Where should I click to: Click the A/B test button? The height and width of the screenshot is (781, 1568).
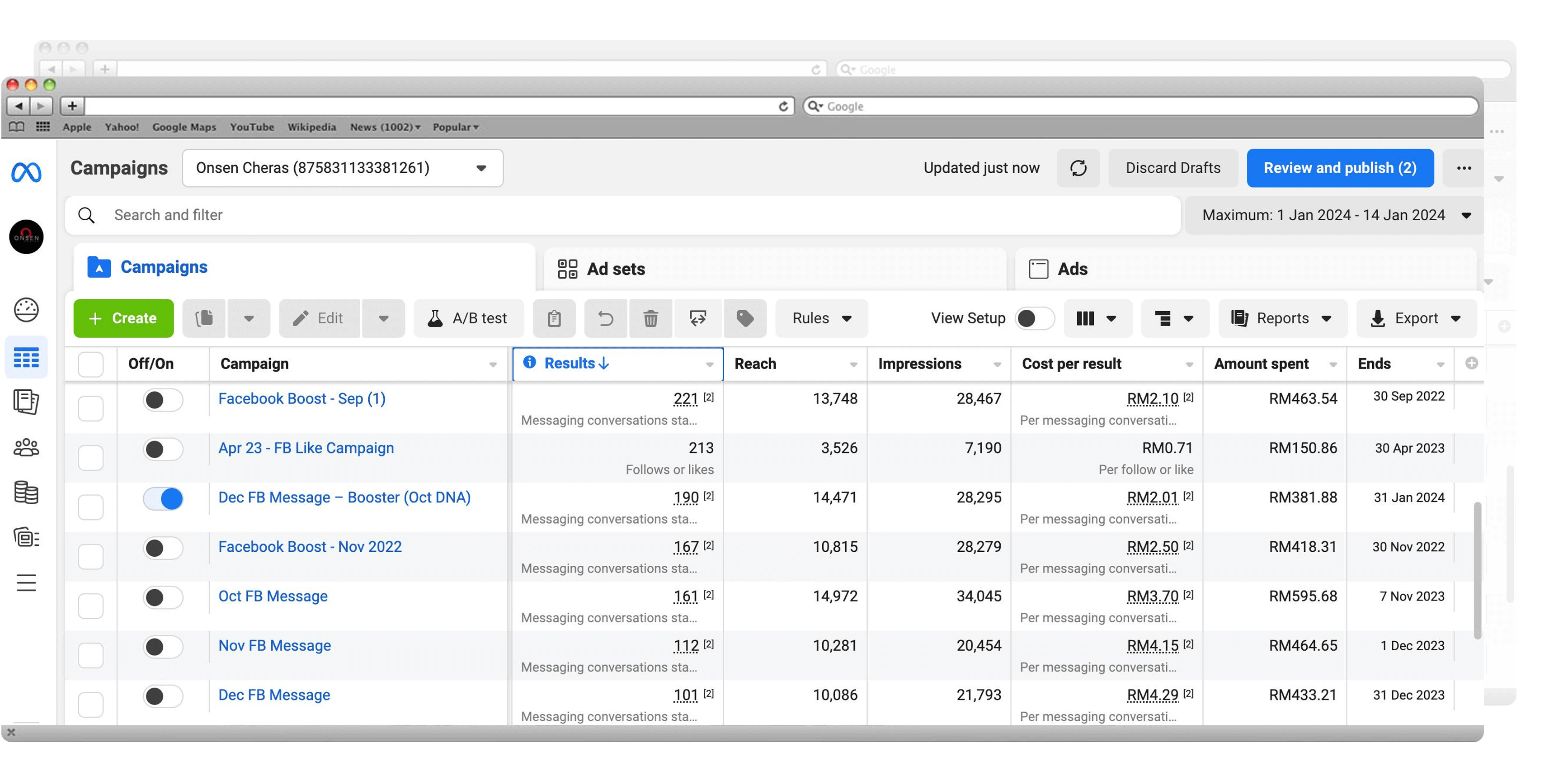coord(469,318)
